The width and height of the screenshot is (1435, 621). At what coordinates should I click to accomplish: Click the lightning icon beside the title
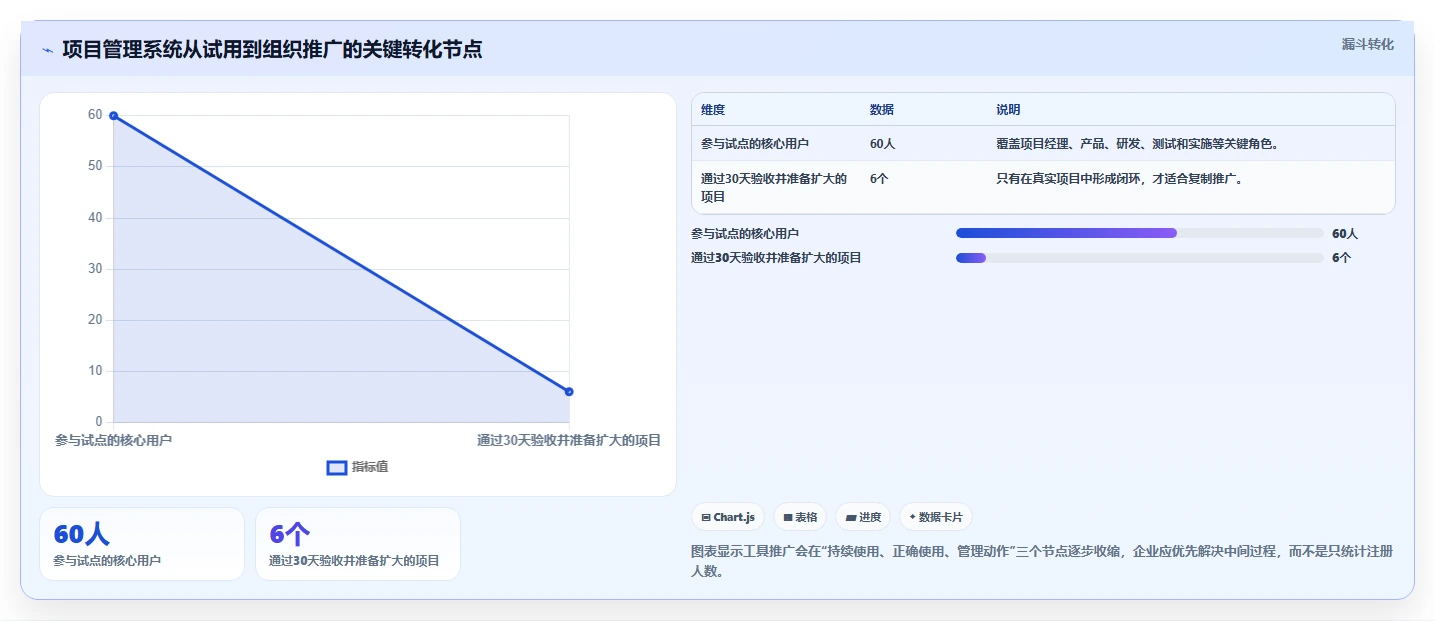point(47,50)
